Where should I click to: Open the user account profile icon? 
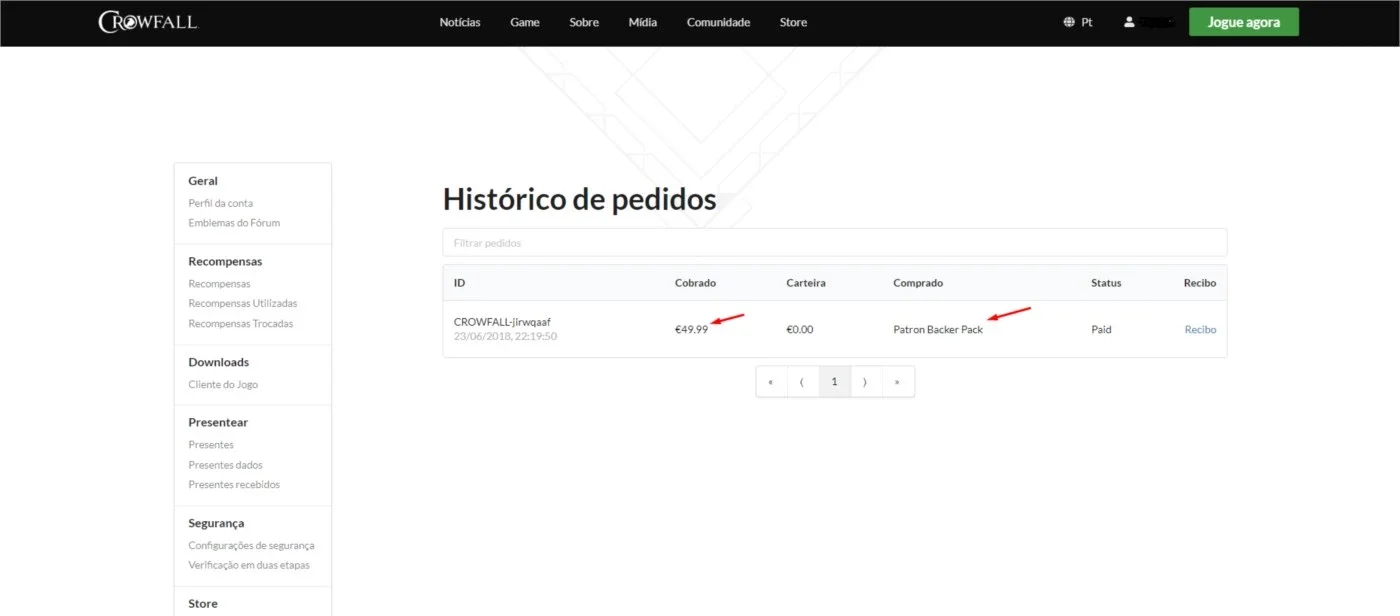point(1129,22)
